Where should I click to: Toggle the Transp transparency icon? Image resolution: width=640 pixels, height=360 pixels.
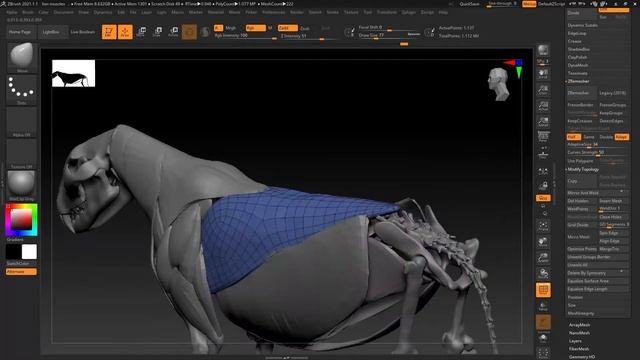coord(543,307)
